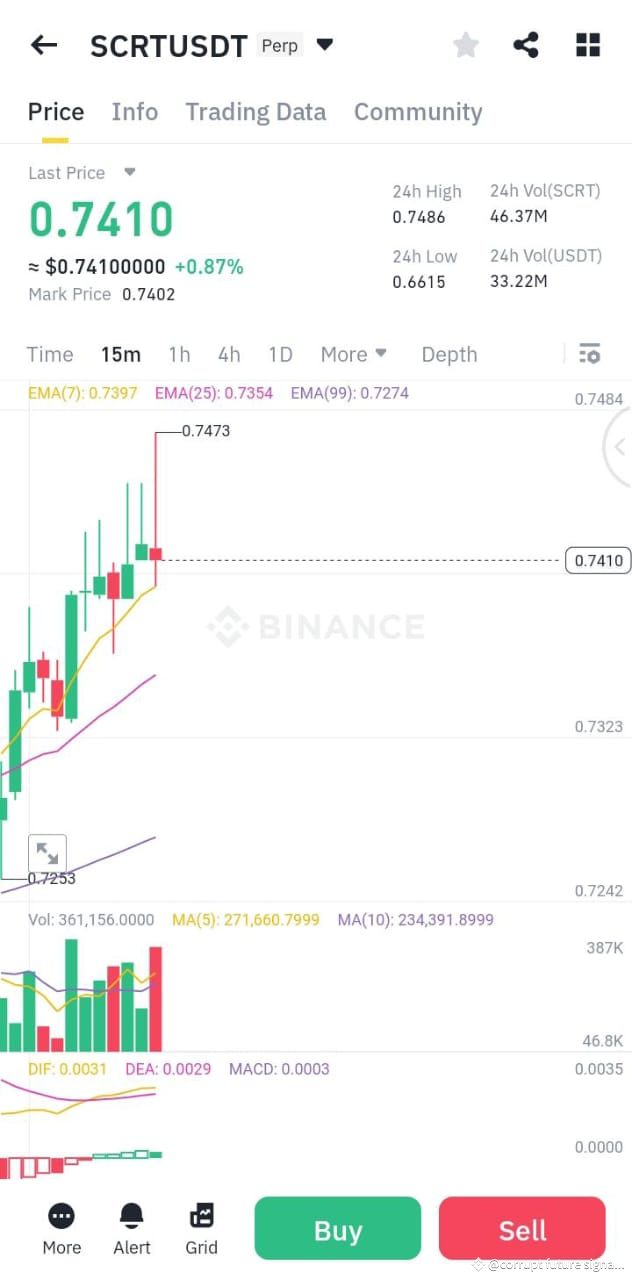Switch chart to Depth view
The image size is (632, 1280).
(448, 354)
